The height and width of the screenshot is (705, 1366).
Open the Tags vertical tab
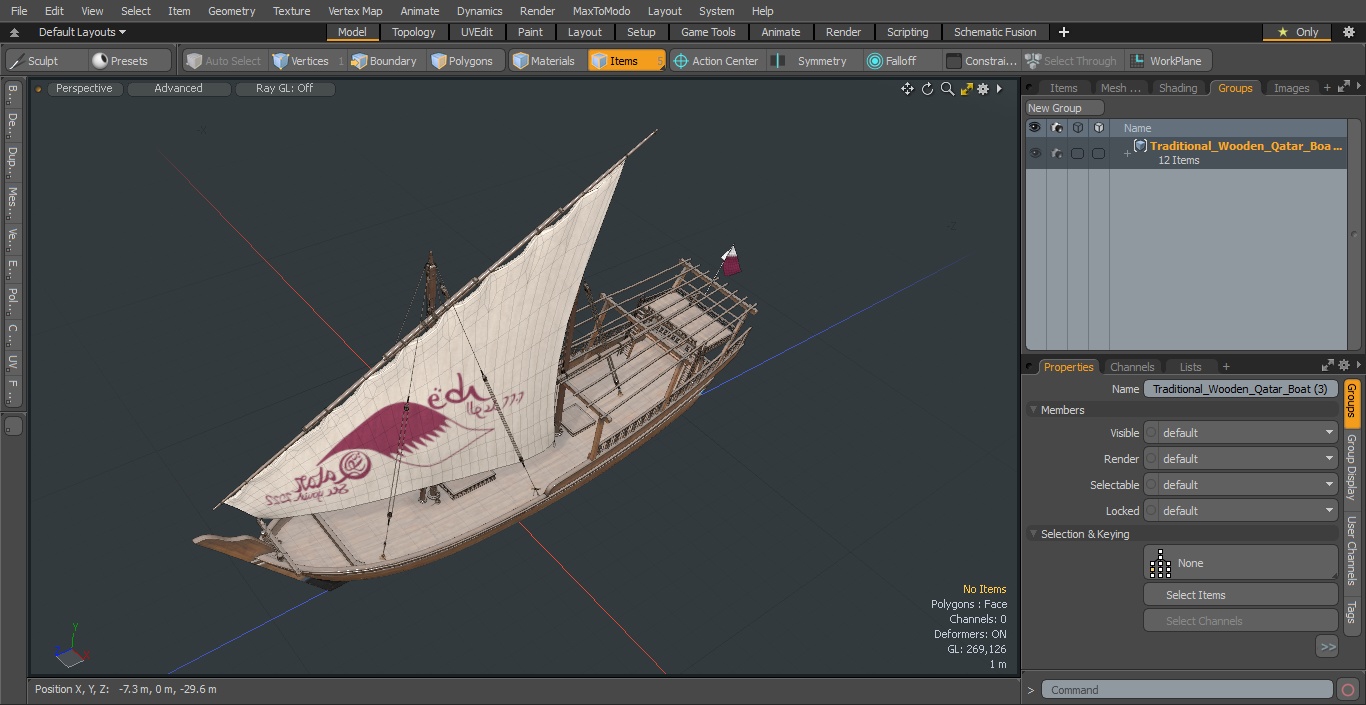(1352, 611)
